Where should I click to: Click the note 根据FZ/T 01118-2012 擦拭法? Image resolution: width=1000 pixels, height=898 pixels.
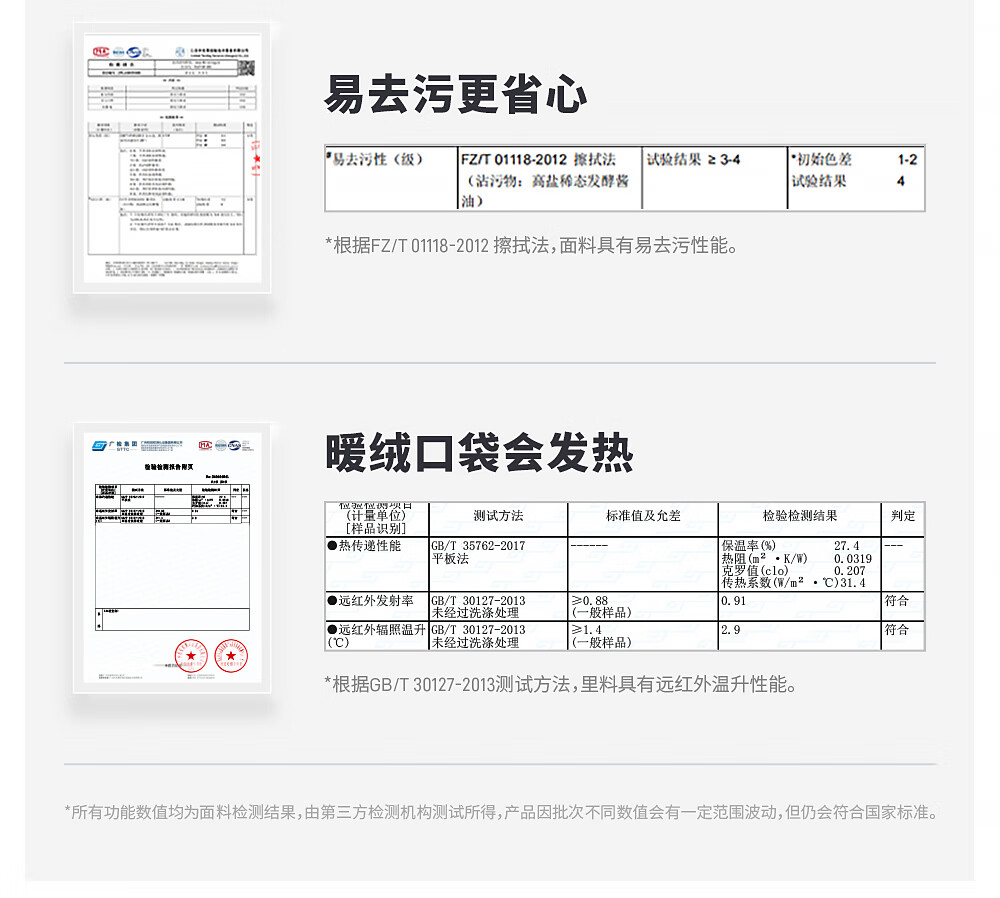pos(531,245)
